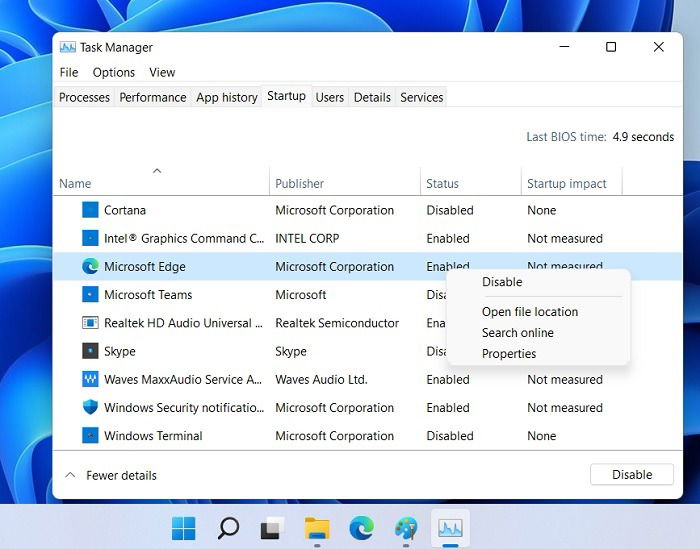Switch to the Users tab
Image resolution: width=700 pixels, height=549 pixels.
tap(329, 97)
